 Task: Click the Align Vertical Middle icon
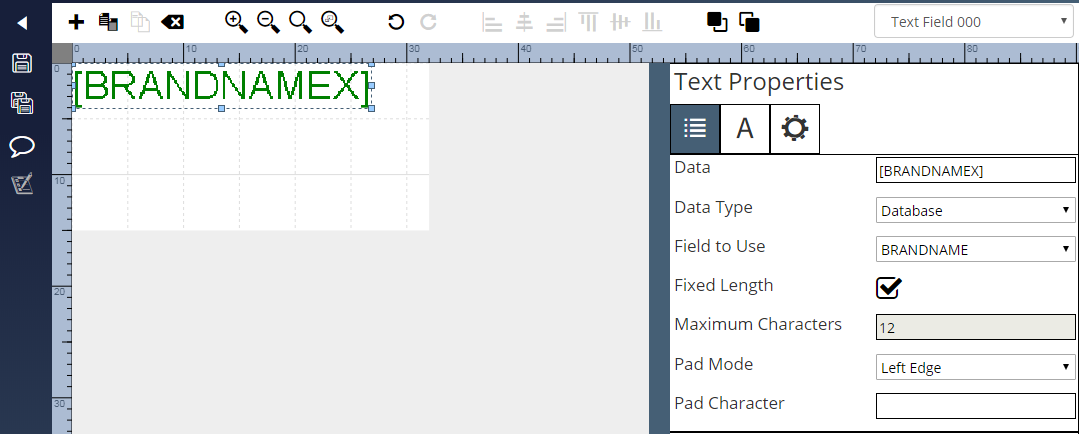pyautogui.click(x=620, y=22)
